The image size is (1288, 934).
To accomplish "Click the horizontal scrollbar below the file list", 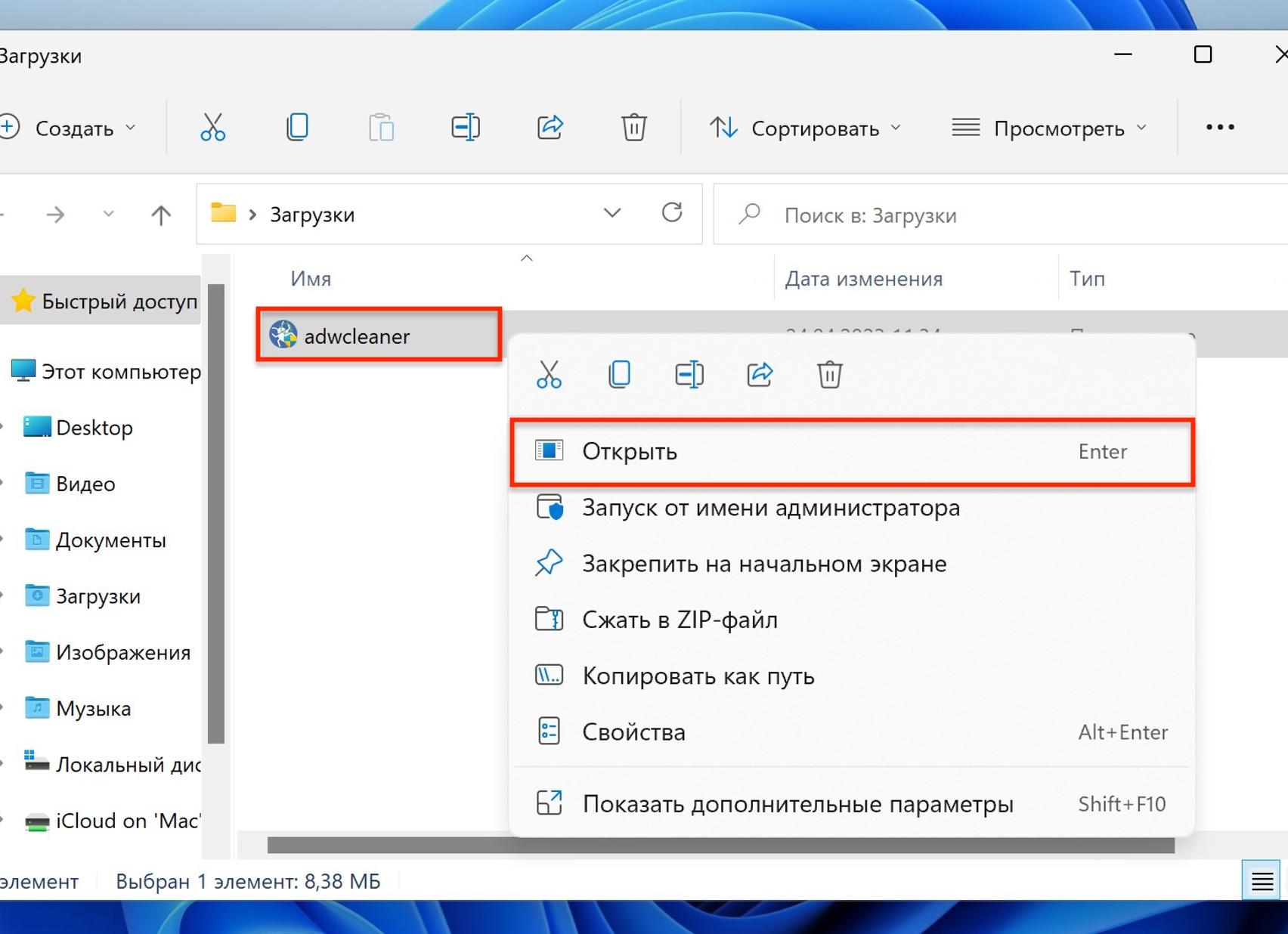I will (720, 846).
